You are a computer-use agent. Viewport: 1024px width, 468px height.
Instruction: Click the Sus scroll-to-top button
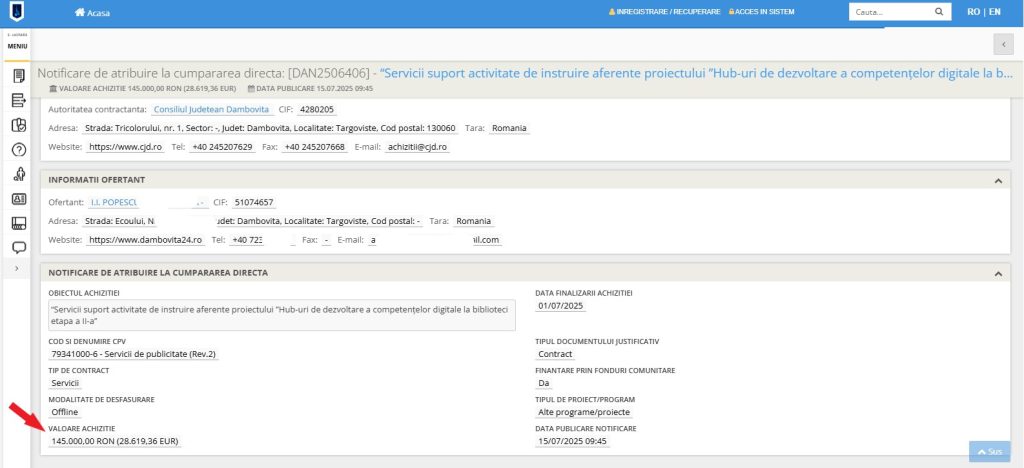[989, 452]
